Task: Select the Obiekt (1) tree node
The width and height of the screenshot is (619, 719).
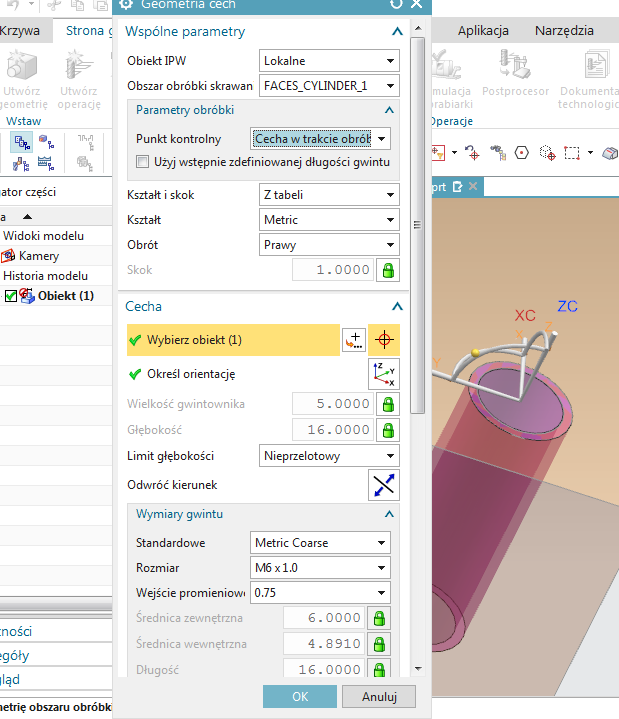Action: tap(66, 296)
